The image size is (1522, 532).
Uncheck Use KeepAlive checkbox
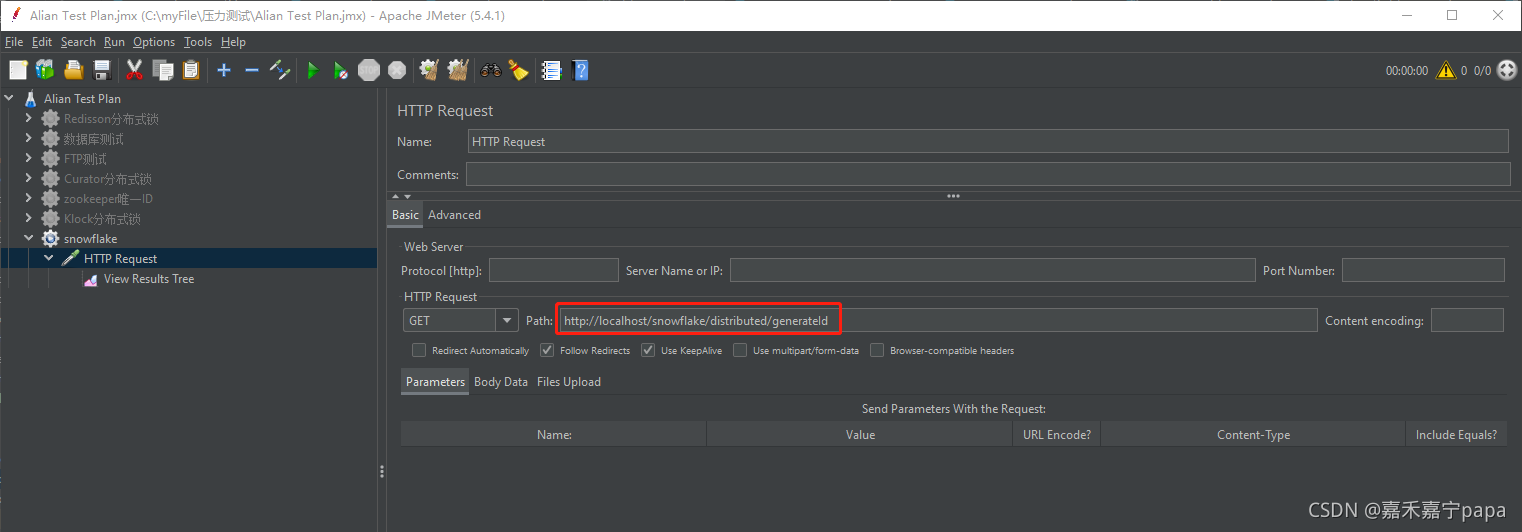pos(648,350)
